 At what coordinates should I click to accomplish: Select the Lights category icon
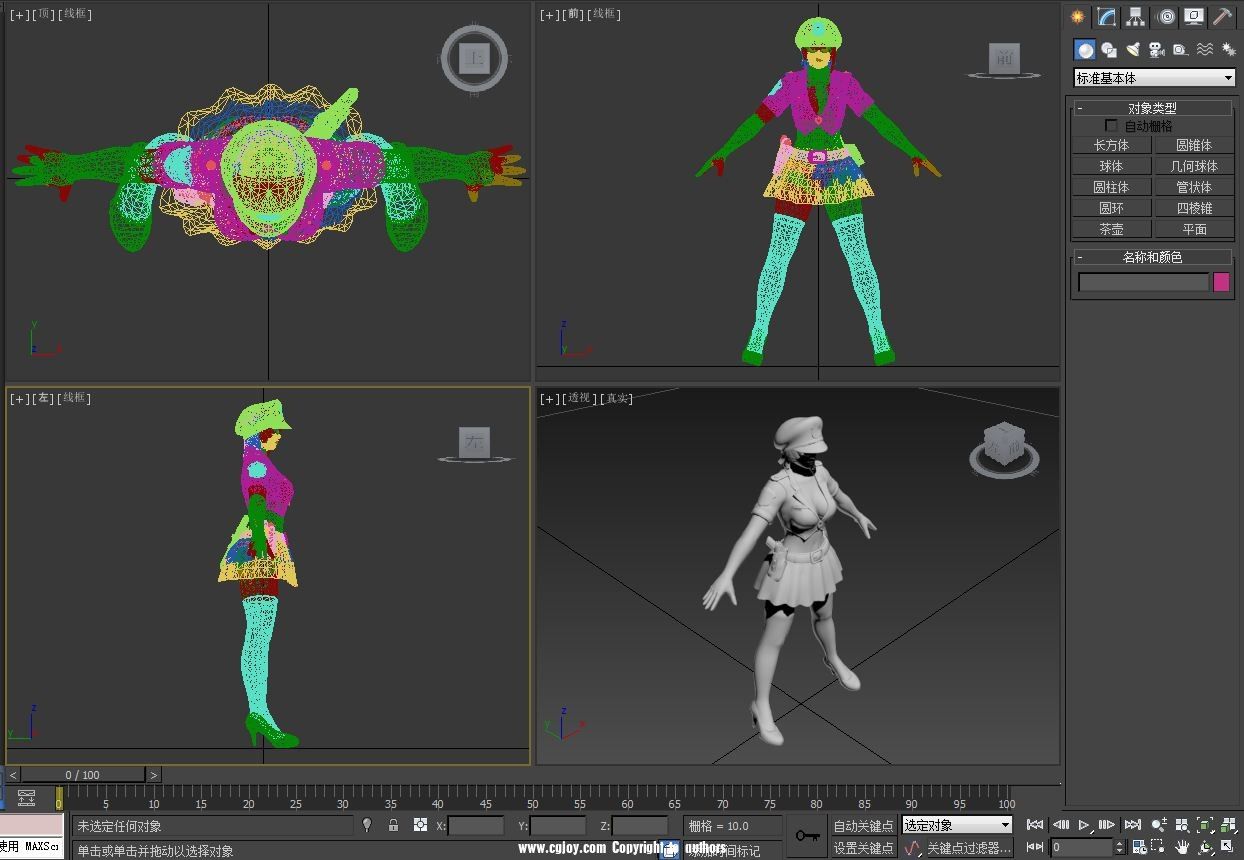1133,49
